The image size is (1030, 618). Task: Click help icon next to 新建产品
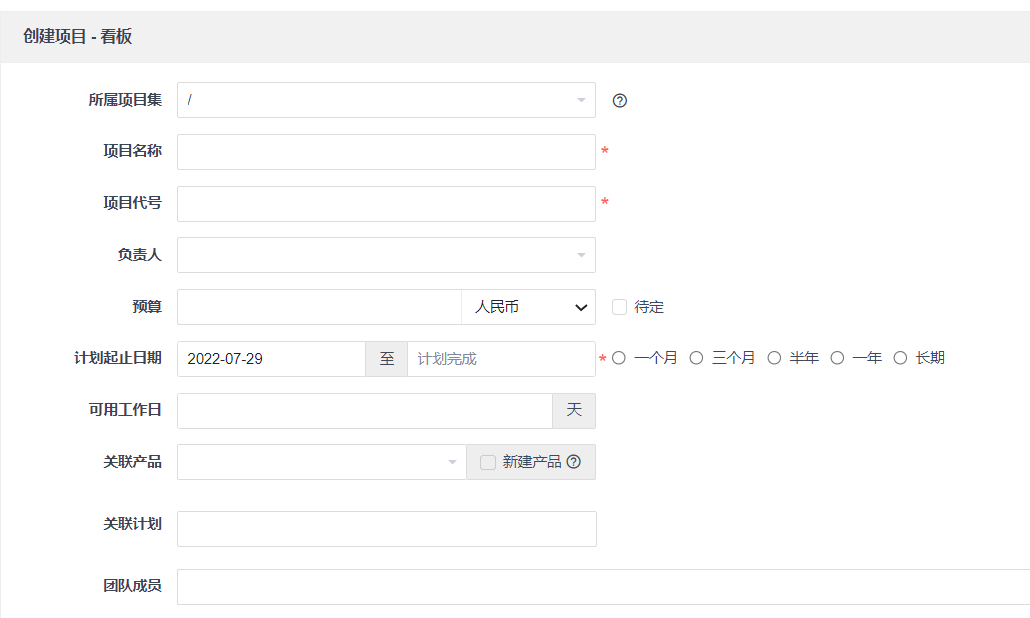(x=573, y=462)
